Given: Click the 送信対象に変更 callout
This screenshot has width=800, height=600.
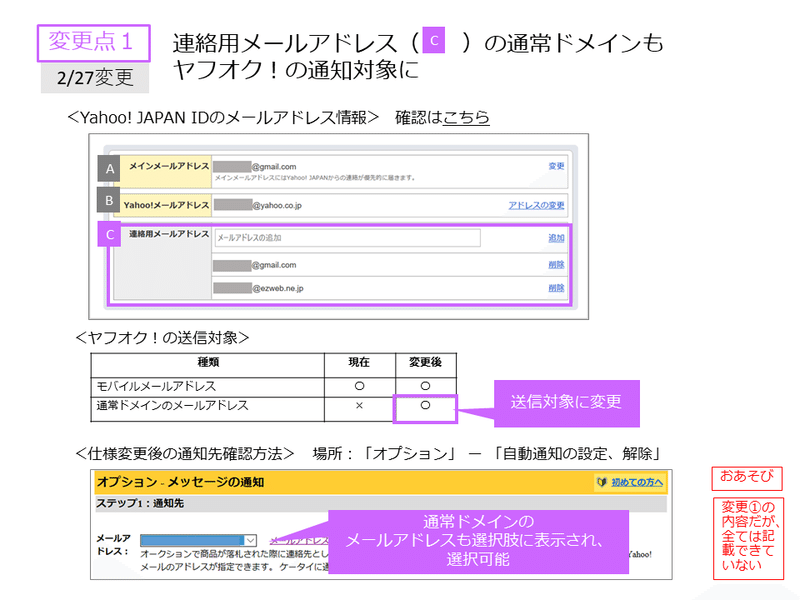Looking at the screenshot, I should point(566,403).
